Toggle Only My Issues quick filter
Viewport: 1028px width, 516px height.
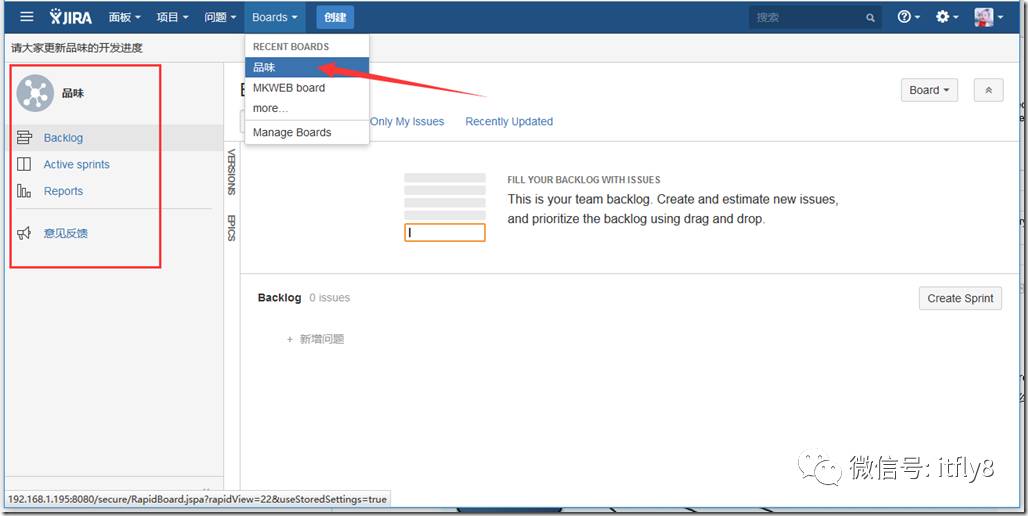pyautogui.click(x=407, y=121)
